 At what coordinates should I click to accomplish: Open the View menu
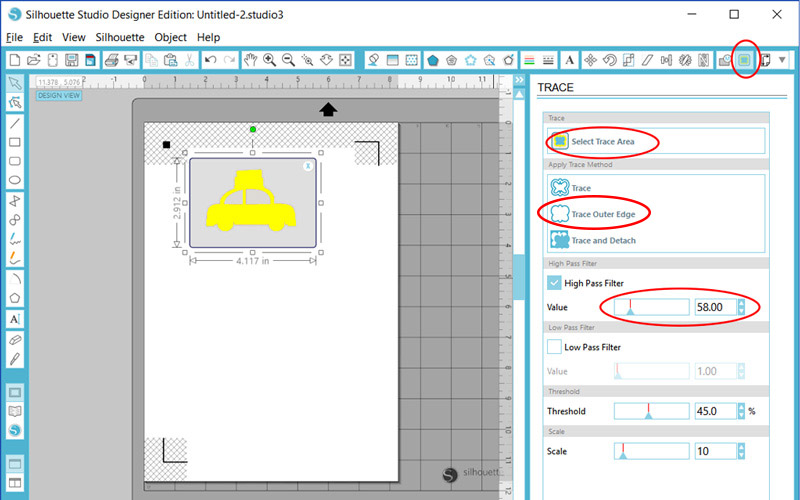pos(74,37)
